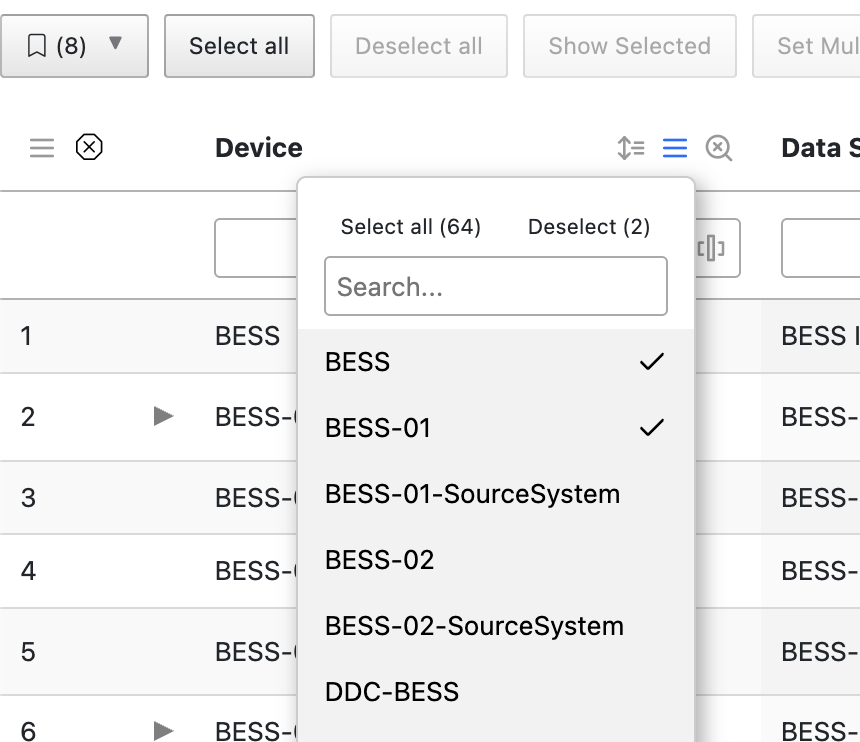Uncheck BESS in the filter list
The height and width of the screenshot is (742, 860).
click(495, 362)
